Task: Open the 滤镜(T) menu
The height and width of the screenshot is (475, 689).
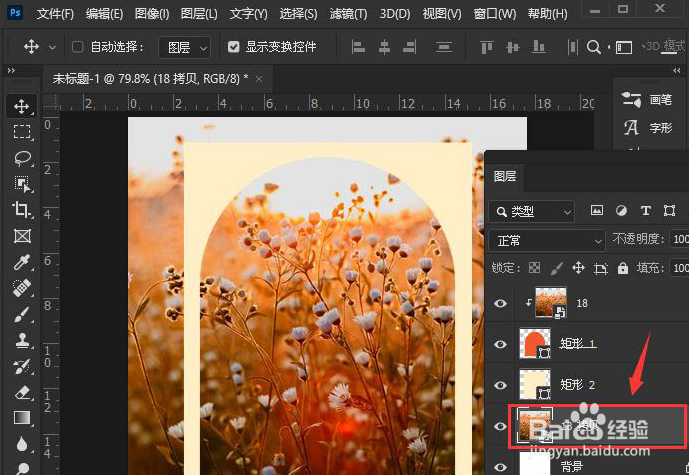Action: tap(348, 14)
